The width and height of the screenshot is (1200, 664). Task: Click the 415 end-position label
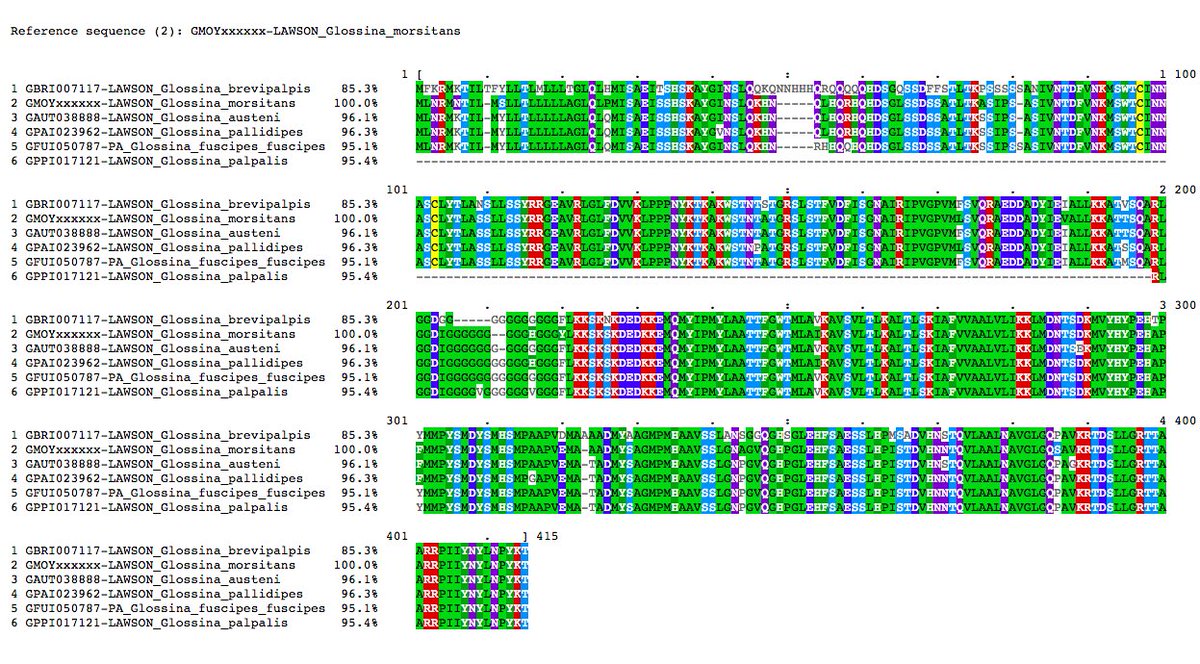click(548, 535)
